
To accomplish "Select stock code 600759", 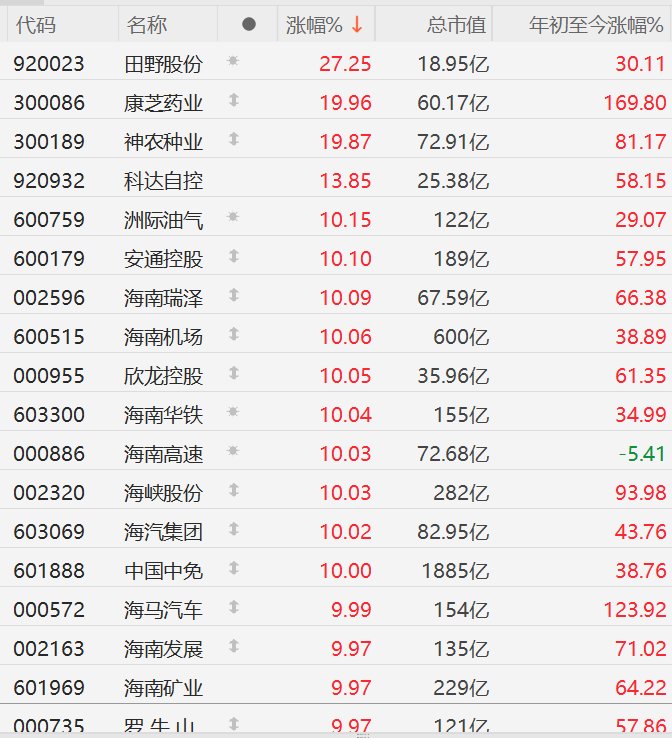I will pyautogui.click(x=49, y=220).
